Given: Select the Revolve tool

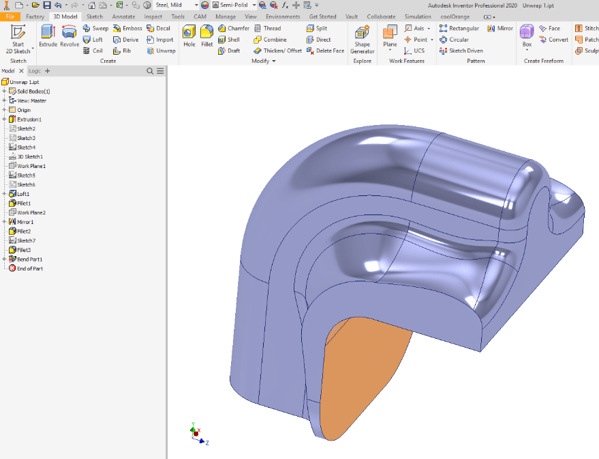Looking at the screenshot, I should pos(69,36).
